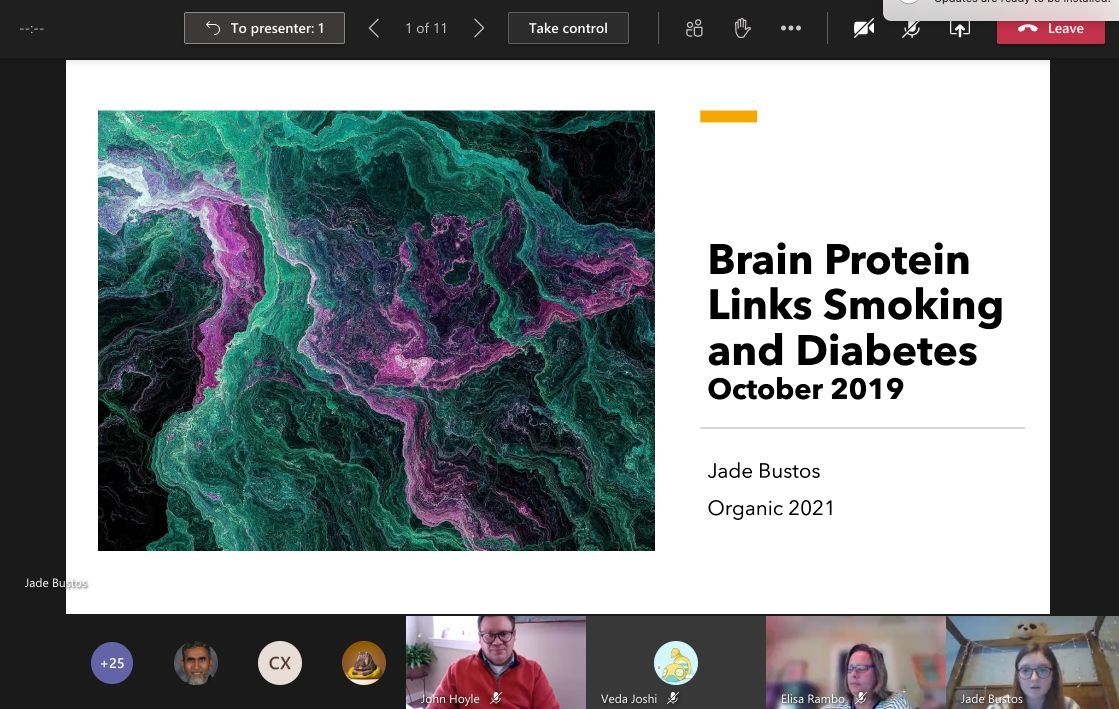Toggle the camera on
This screenshot has width=1119, height=709.
(864, 29)
